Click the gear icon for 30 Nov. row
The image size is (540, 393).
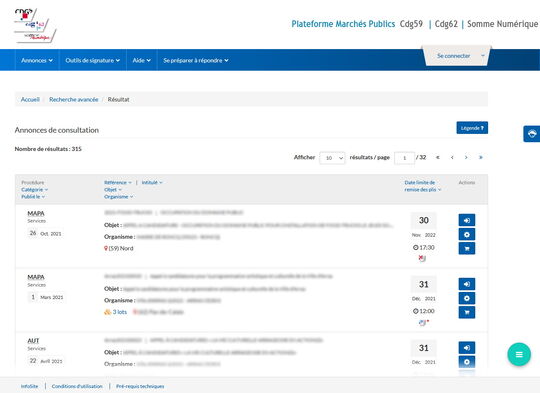467,234
